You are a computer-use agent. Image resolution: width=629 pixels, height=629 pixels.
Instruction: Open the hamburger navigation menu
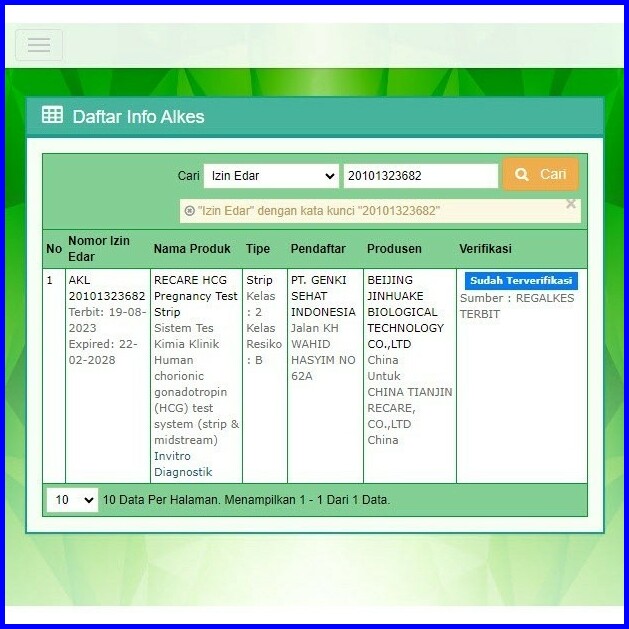click(39, 45)
